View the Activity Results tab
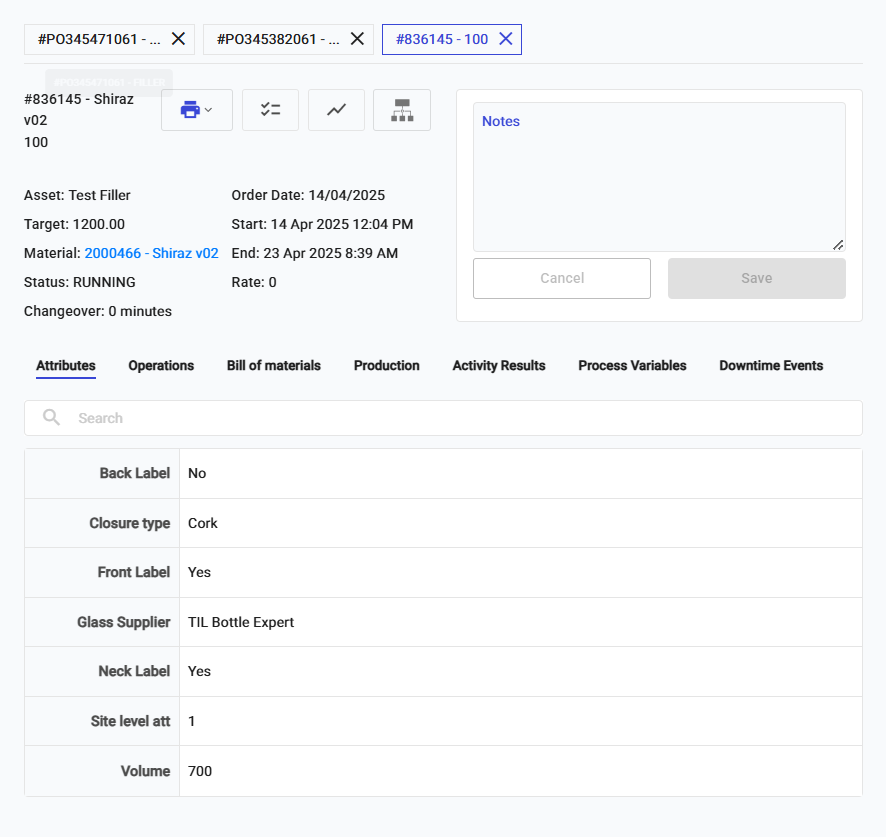The width and height of the screenshot is (886, 837). coord(499,366)
